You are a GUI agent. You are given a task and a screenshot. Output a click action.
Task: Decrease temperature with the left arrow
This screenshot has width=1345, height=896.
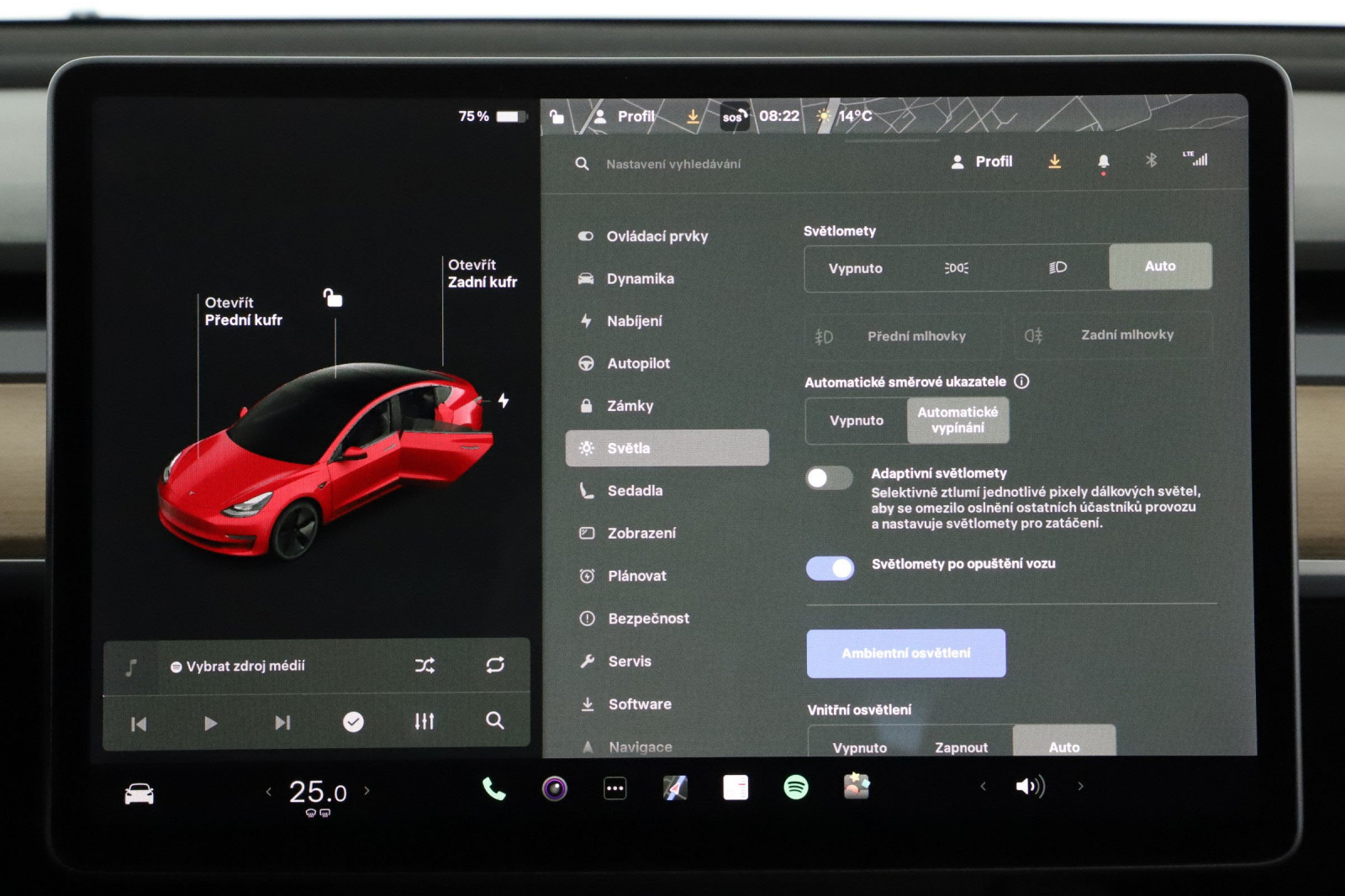click(x=269, y=791)
